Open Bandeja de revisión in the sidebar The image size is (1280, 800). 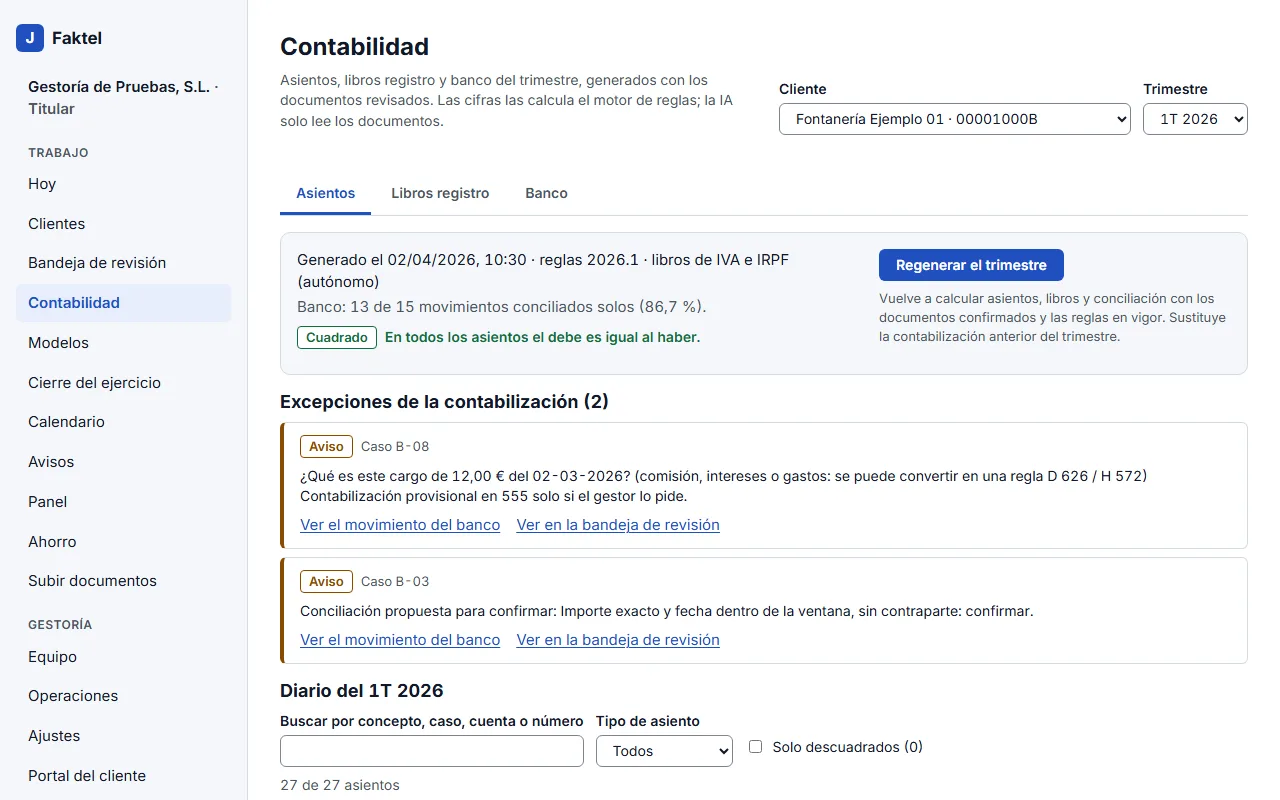[123, 263]
